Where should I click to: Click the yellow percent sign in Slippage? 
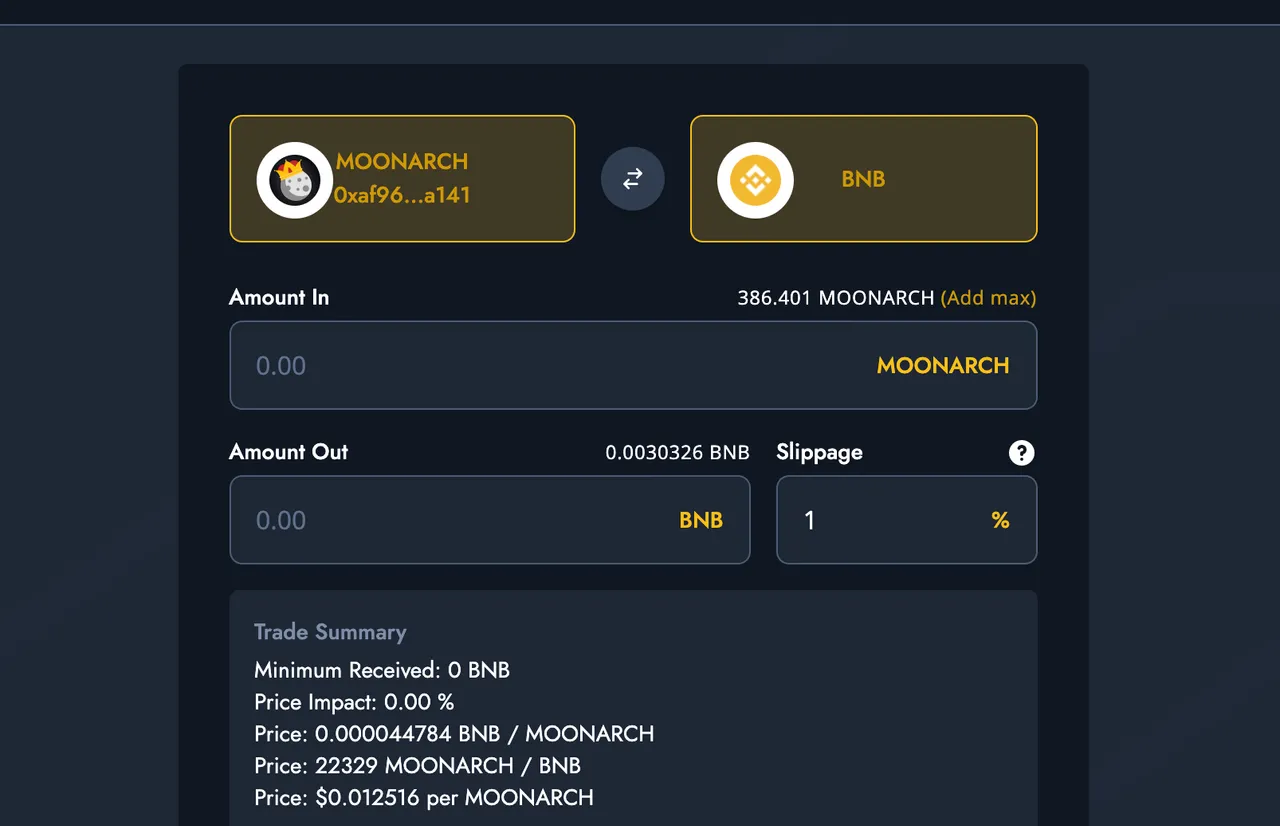coord(1000,521)
